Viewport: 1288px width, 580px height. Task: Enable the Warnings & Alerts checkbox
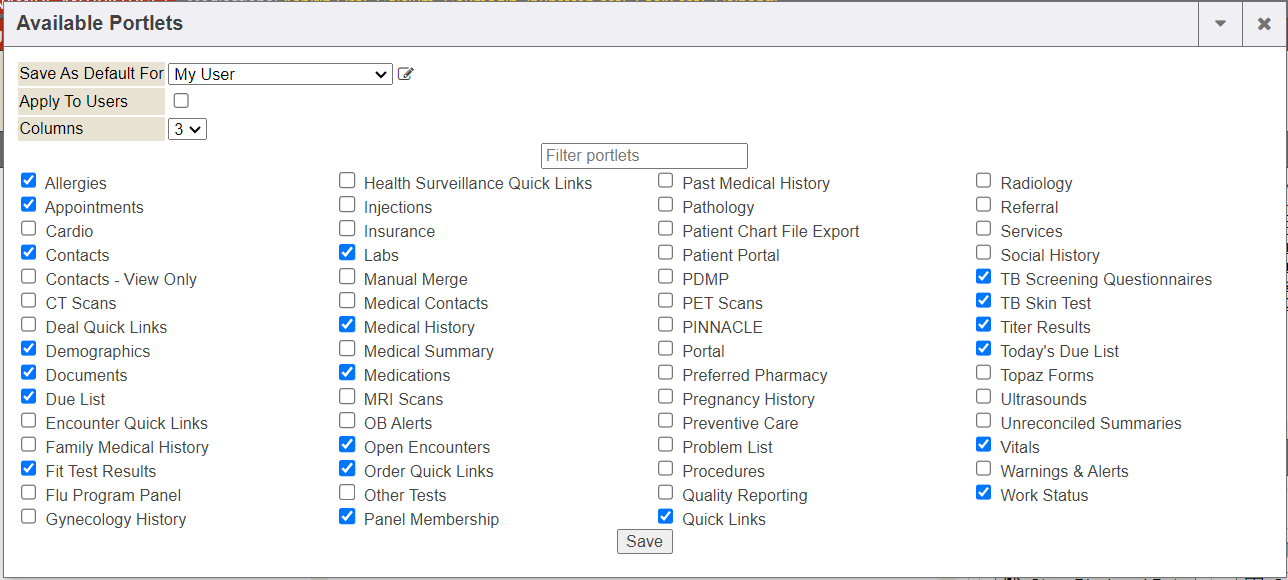click(984, 469)
